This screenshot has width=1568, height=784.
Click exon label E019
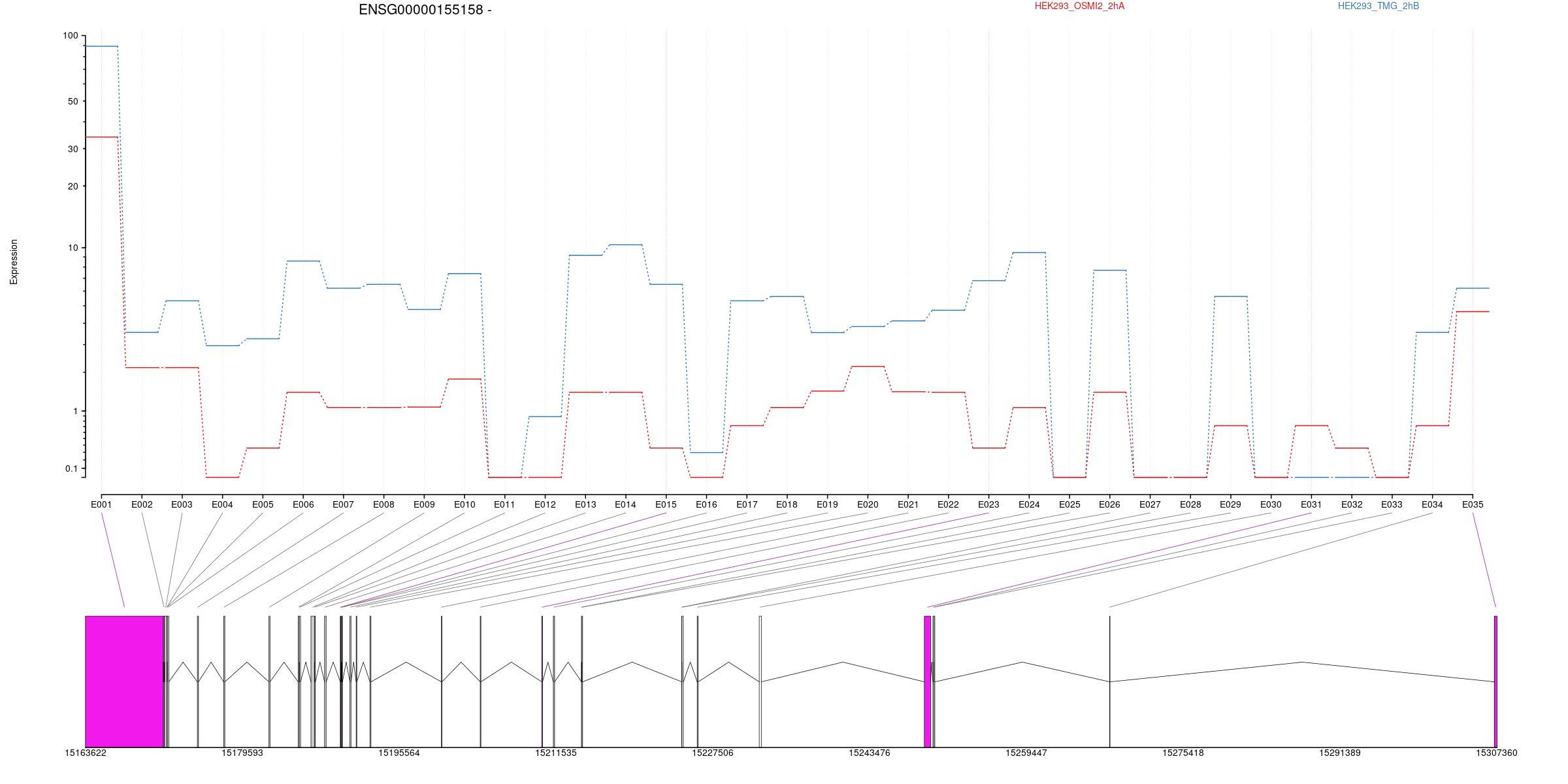coord(827,504)
